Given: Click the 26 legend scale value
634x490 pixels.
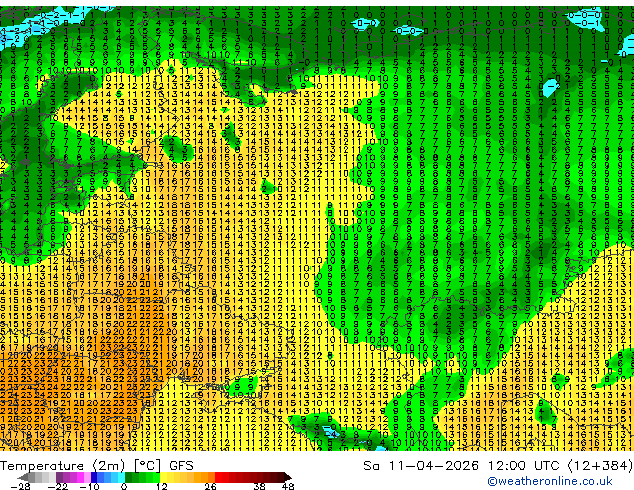Looking at the screenshot, I should point(210,486).
